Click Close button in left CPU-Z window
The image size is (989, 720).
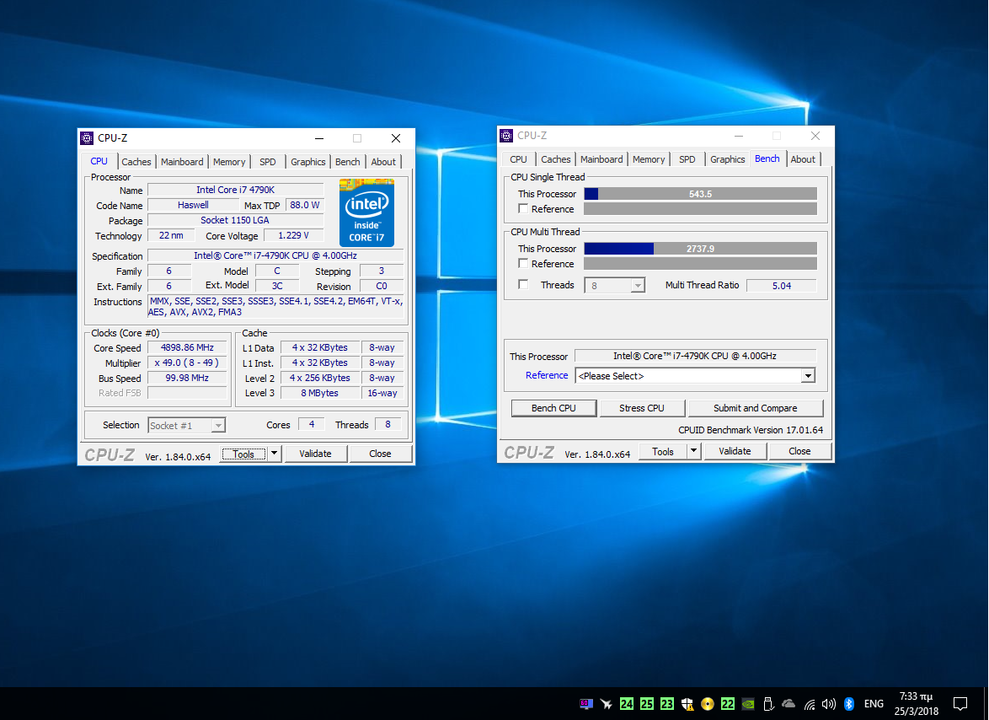[380, 453]
